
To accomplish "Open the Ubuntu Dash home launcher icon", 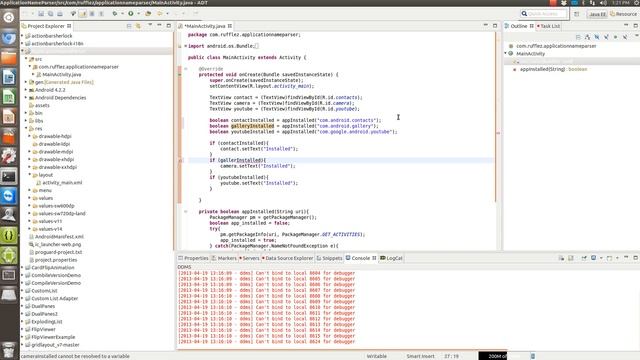I will point(9,18).
